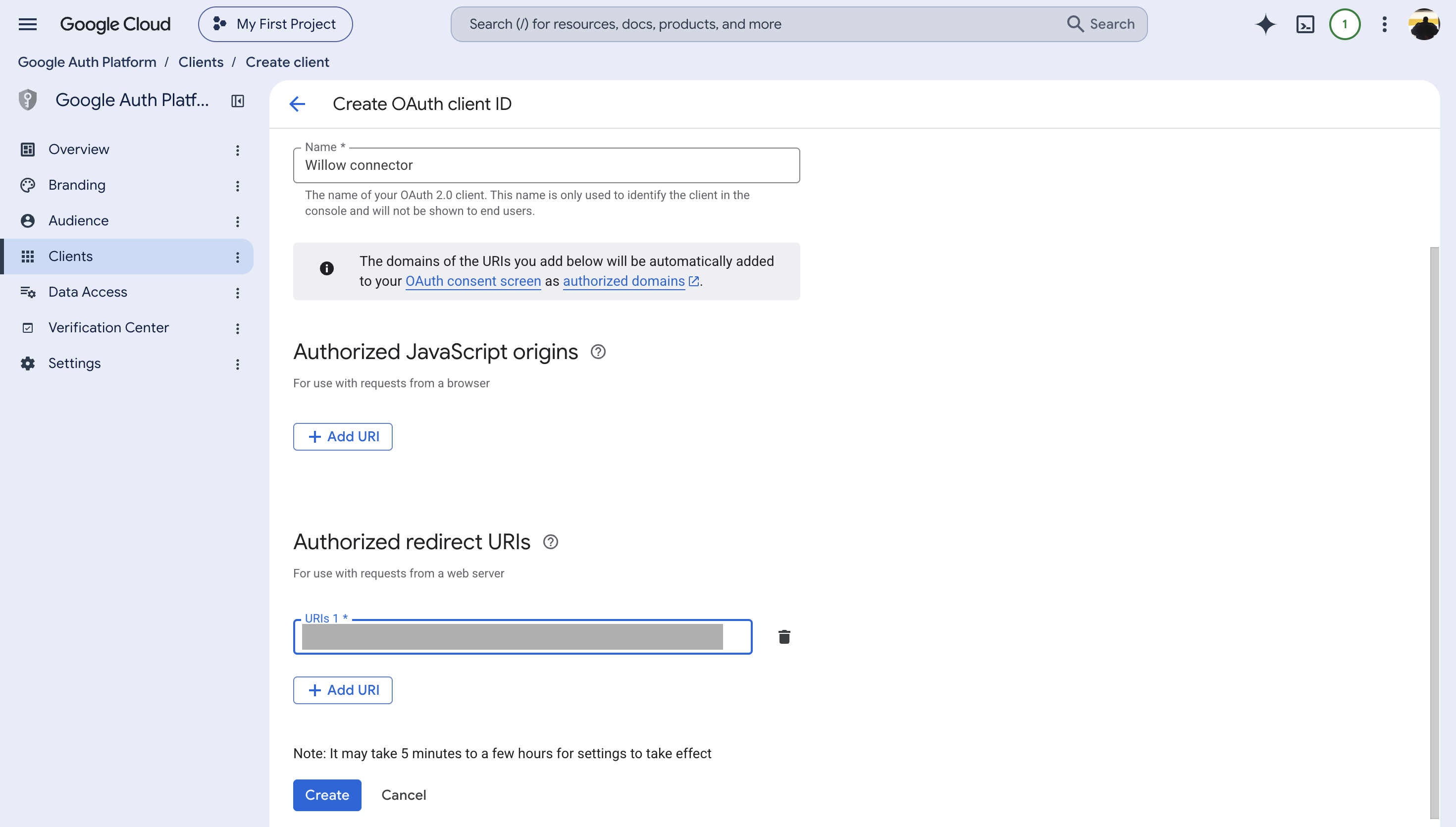Click the Google Cloud logo
1456x827 pixels.
coord(115,24)
